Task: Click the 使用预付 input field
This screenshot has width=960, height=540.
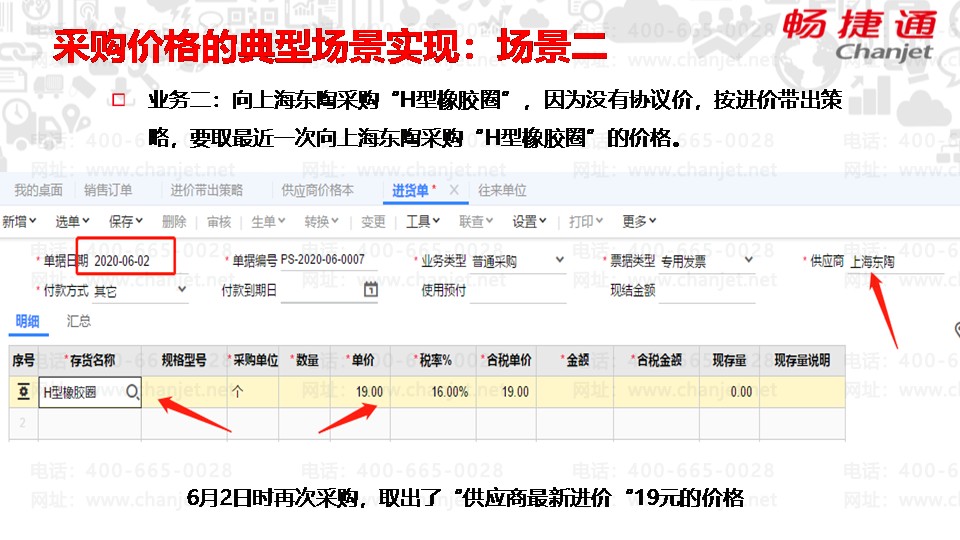Action: point(518,291)
